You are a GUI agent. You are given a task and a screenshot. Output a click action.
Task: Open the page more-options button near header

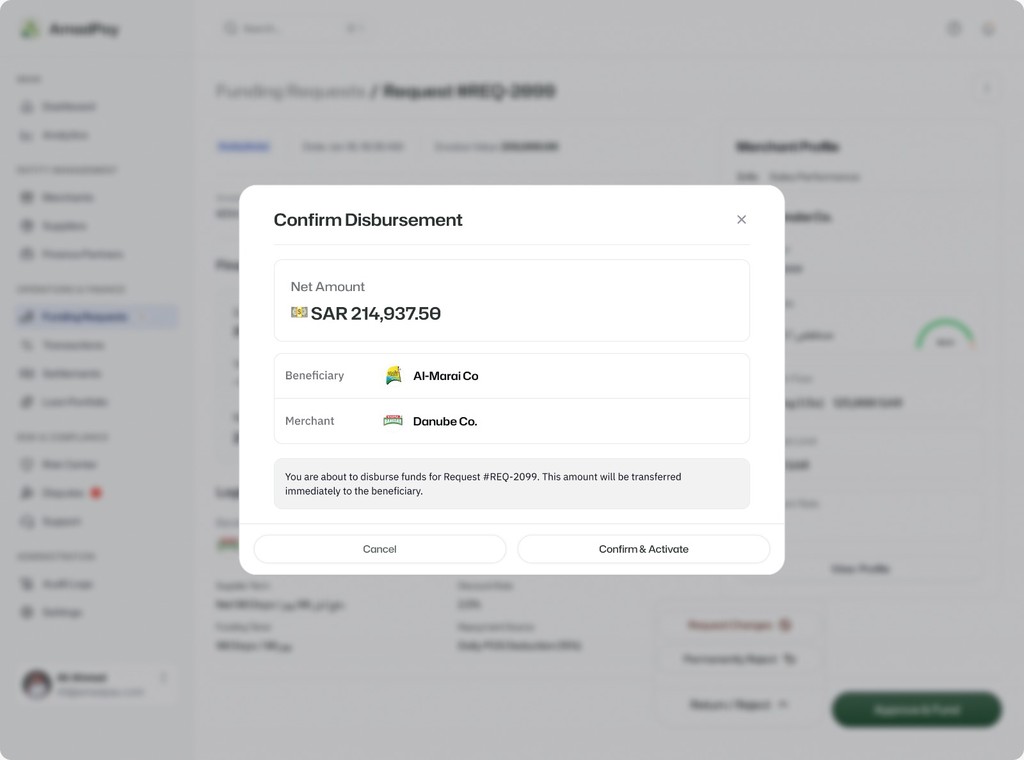click(x=987, y=88)
